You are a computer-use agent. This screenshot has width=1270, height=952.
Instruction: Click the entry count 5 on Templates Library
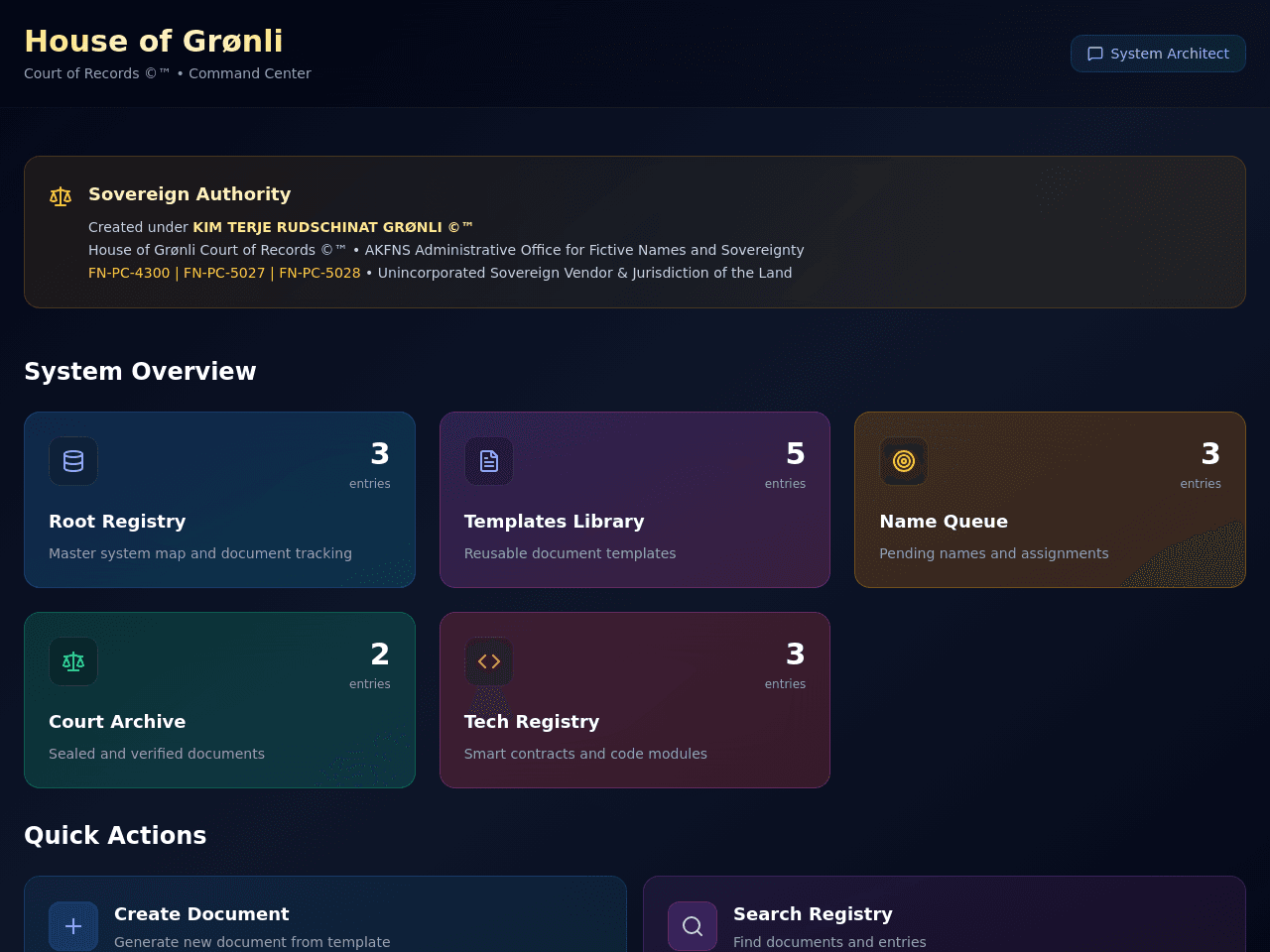coord(796,454)
